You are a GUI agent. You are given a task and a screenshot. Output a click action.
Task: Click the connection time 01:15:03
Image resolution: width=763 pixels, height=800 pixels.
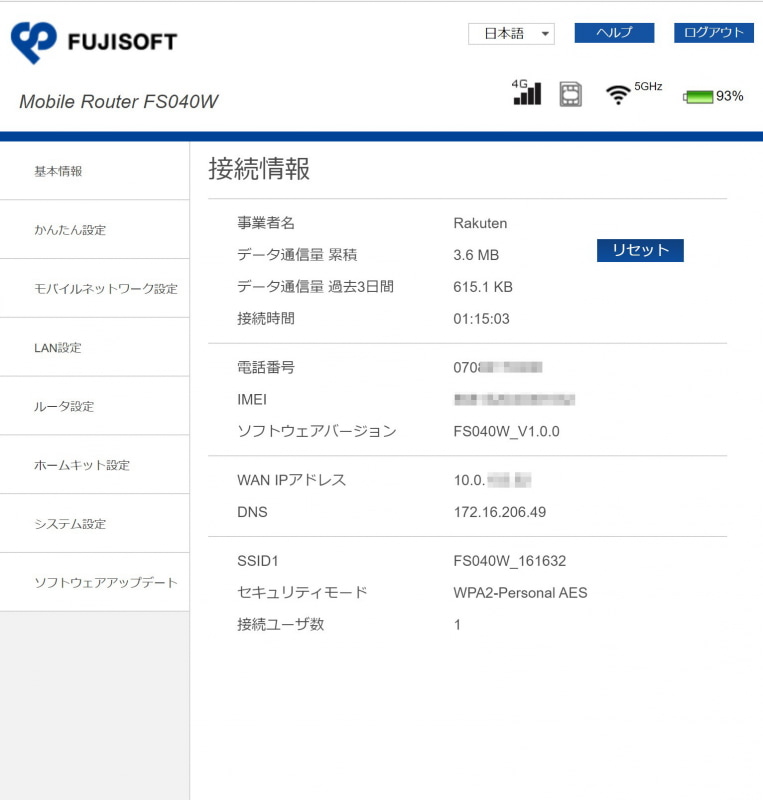coord(481,319)
